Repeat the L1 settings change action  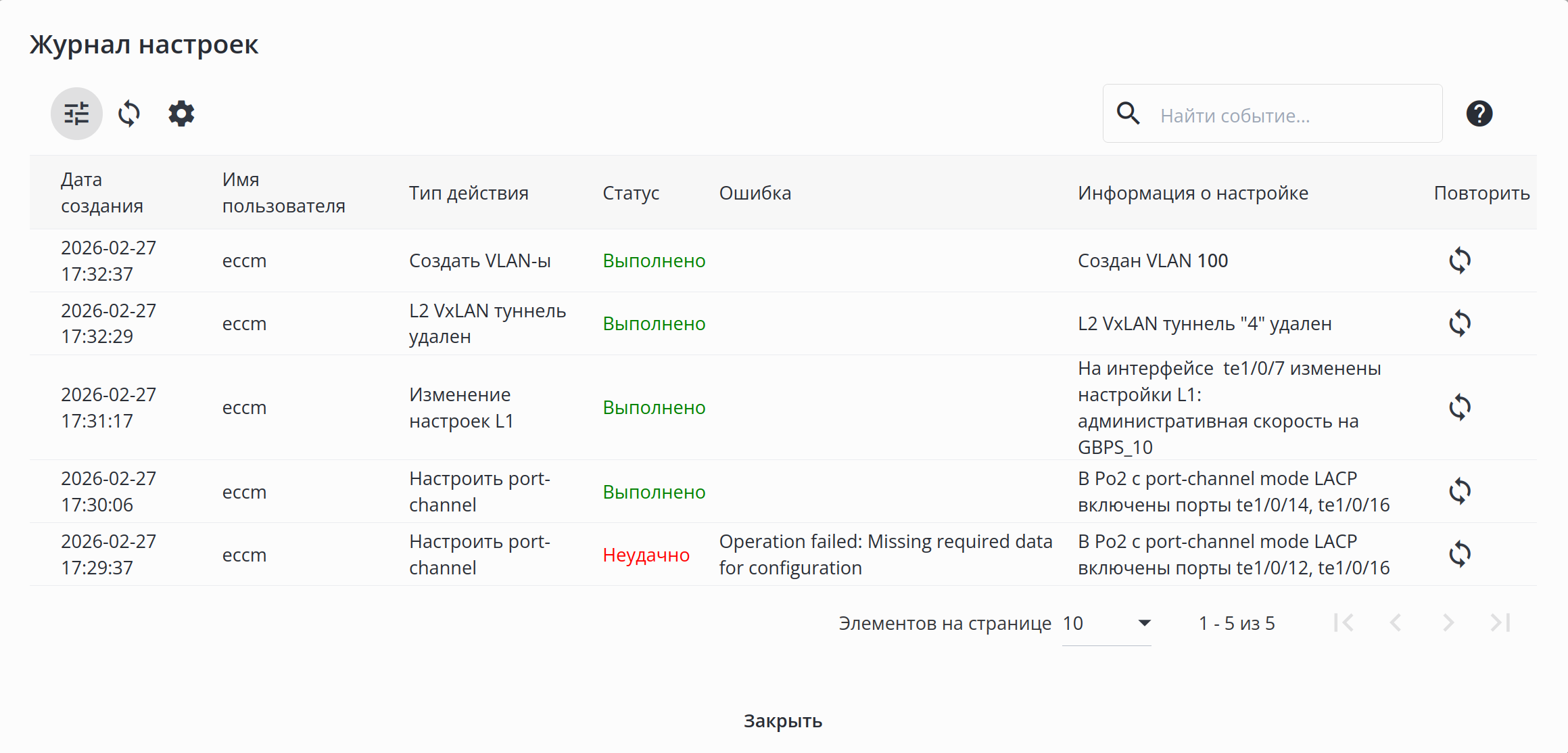tap(1460, 407)
